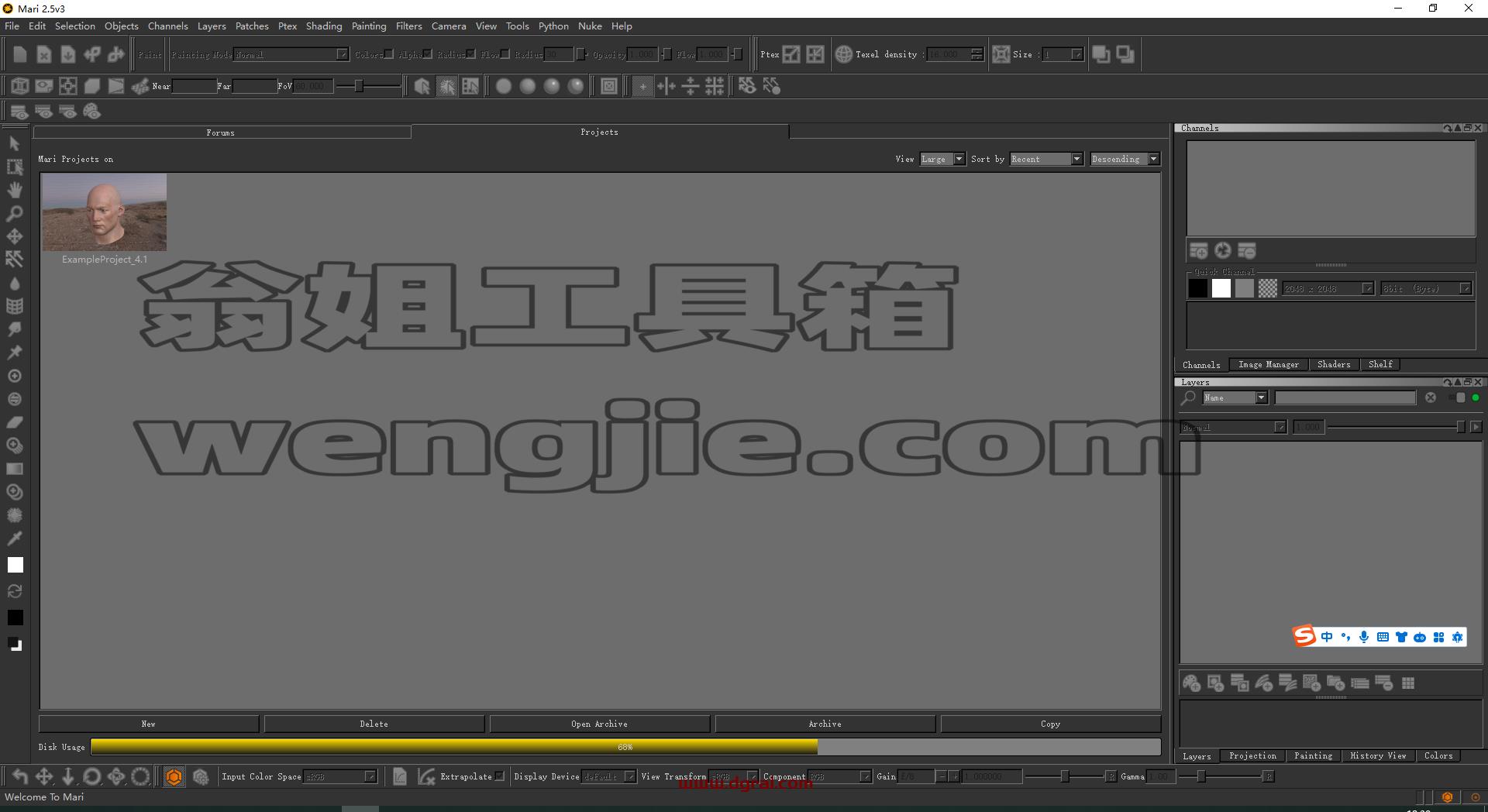
Task: Switch to perspective camera cube icon
Action: click(x=20, y=86)
